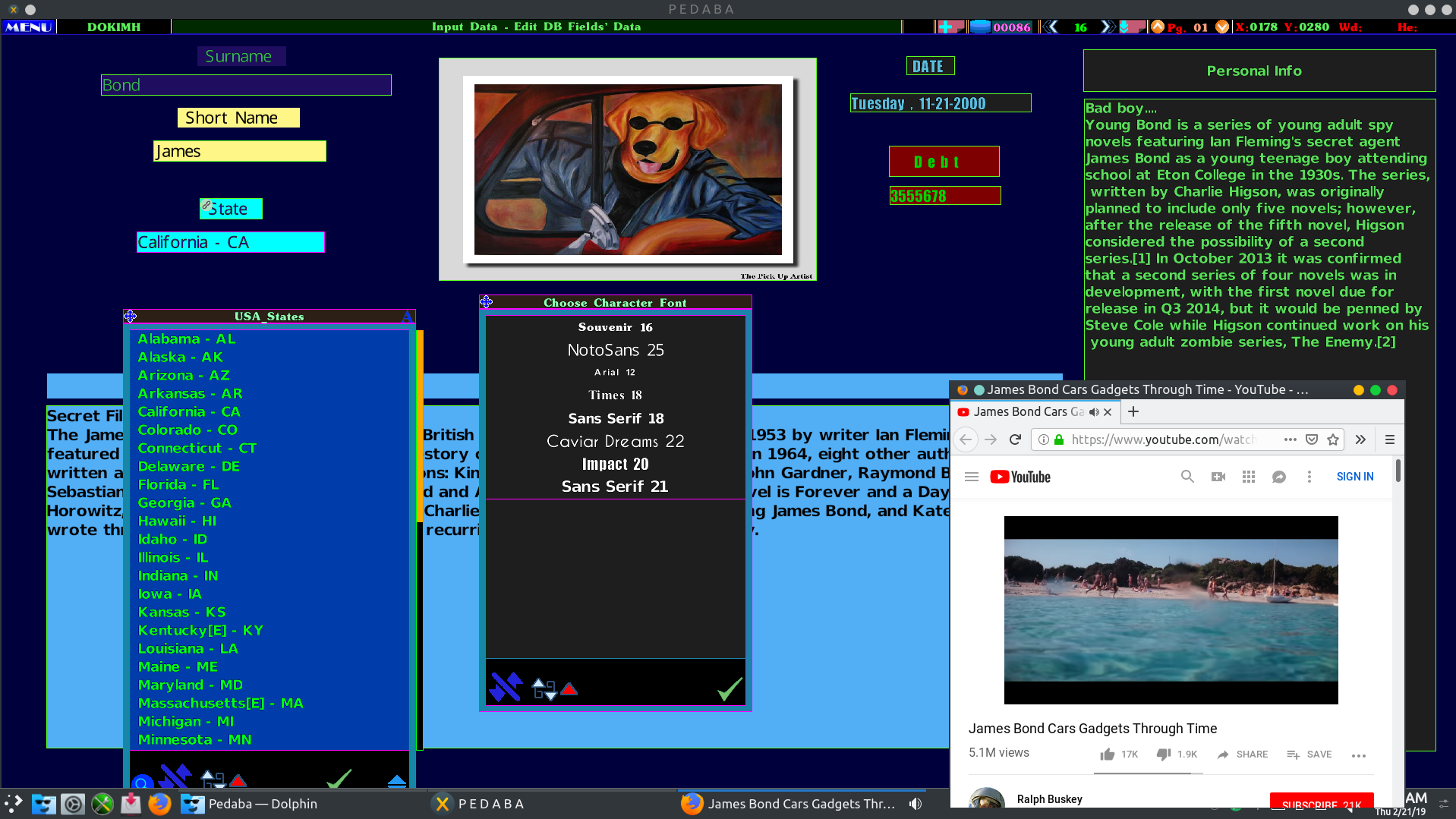Image resolution: width=1456 pixels, height=819 pixels.
Task: Click the sort arrows icon in USA_States toolbar
Action: pyautogui.click(x=213, y=779)
